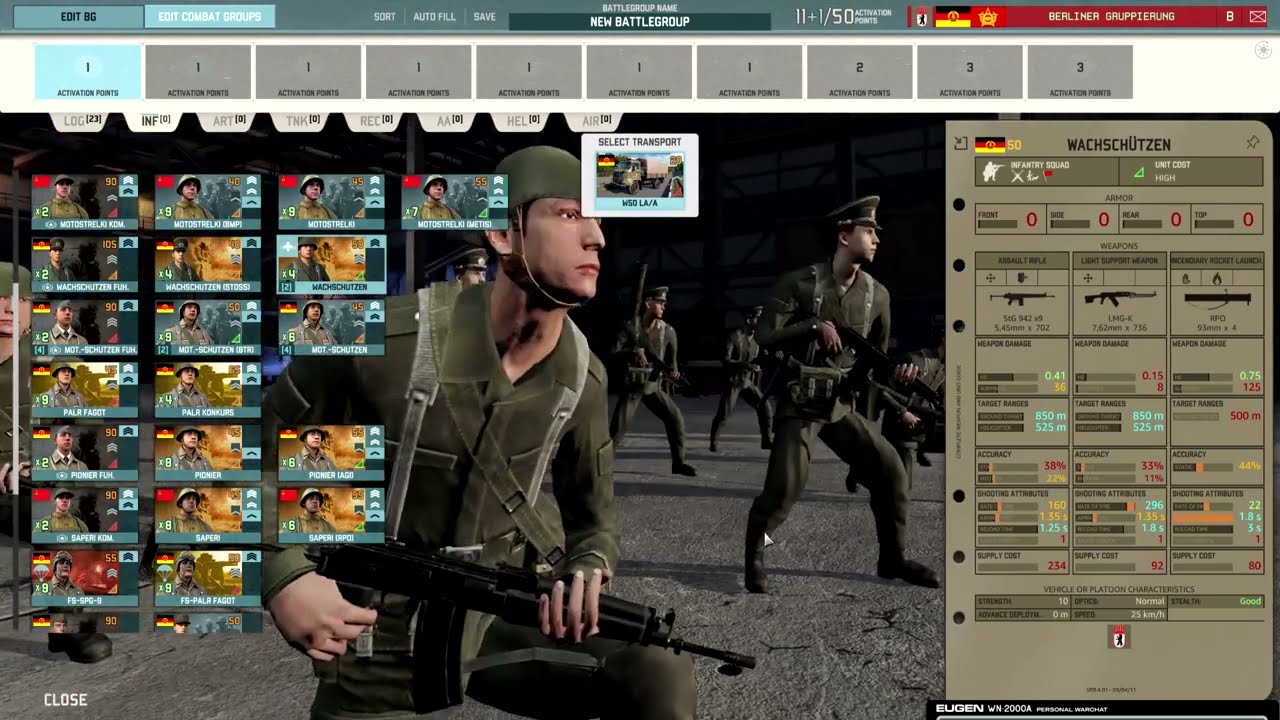Click the SORT button
Screen dimensions: 1280x720
[384, 17]
